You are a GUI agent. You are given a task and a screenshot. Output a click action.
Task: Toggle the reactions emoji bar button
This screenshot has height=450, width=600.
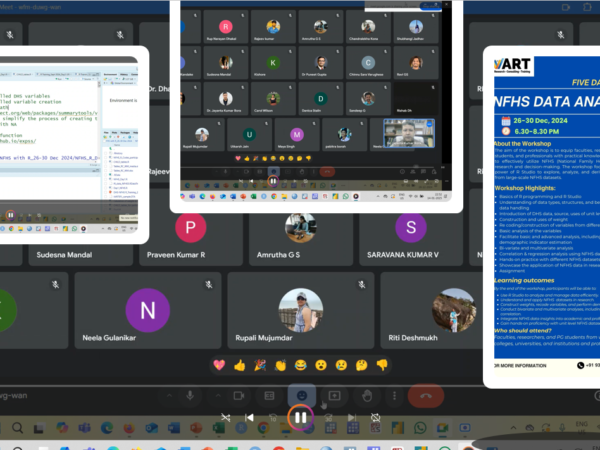point(302,396)
